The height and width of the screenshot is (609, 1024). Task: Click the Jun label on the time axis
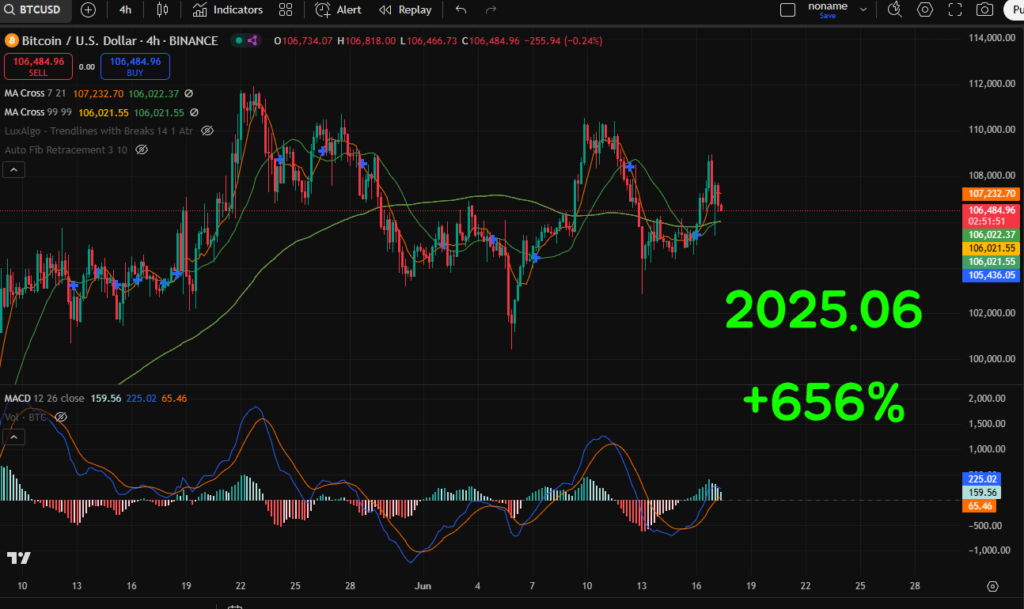(423, 586)
